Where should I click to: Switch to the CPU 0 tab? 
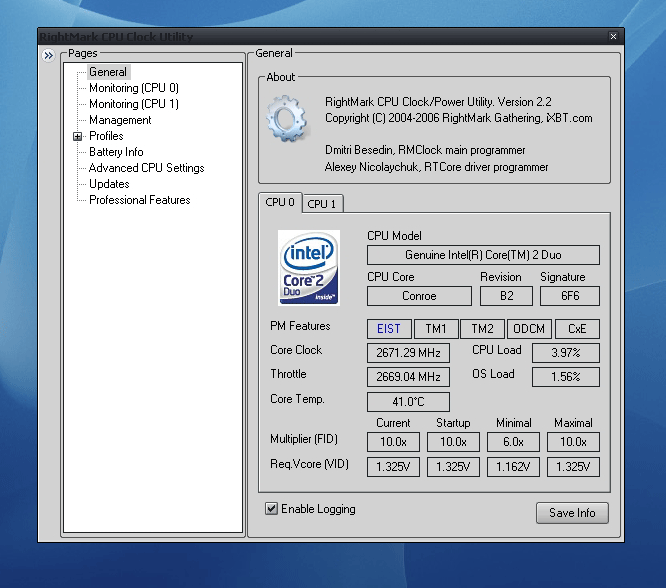[x=280, y=202]
